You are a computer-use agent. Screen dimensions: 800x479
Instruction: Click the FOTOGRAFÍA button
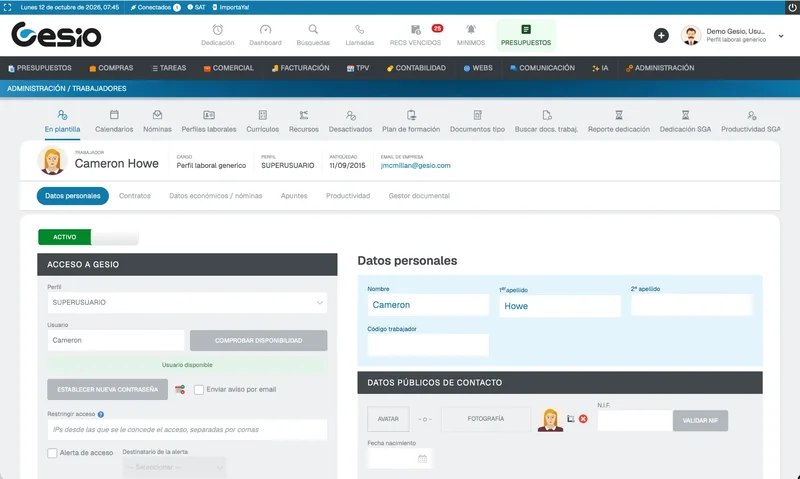point(486,419)
